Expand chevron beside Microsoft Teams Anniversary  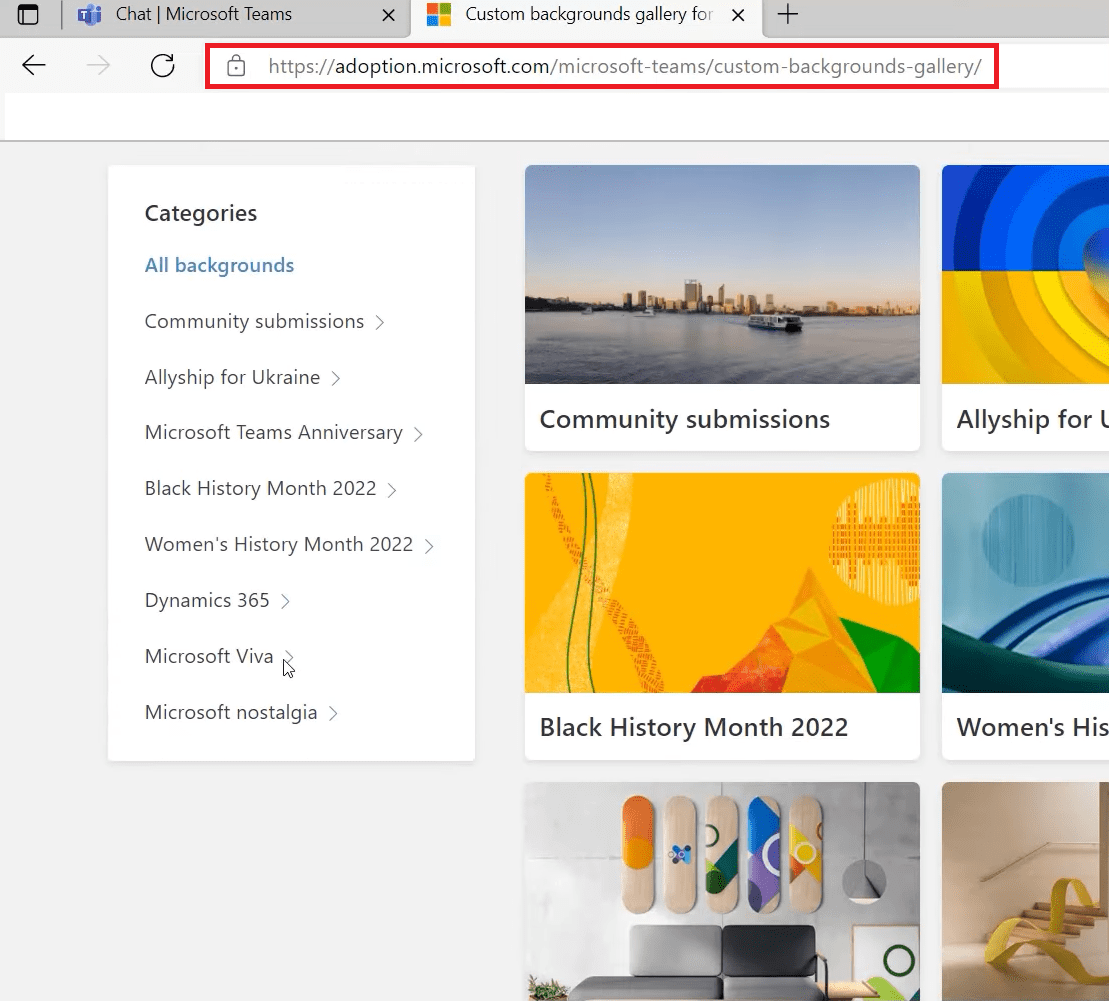(x=418, y=434)
